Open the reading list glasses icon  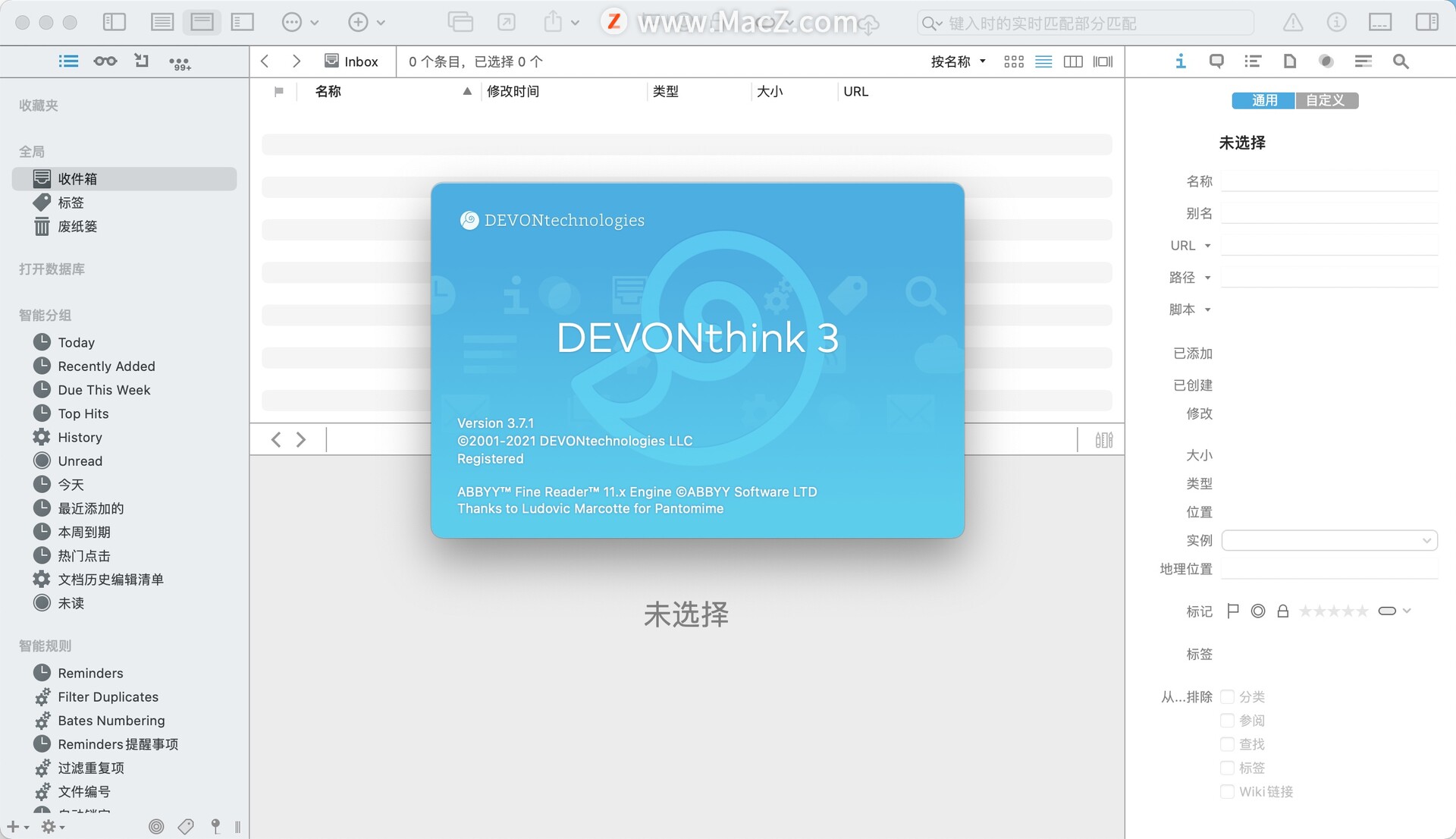(x=105, y=61)
